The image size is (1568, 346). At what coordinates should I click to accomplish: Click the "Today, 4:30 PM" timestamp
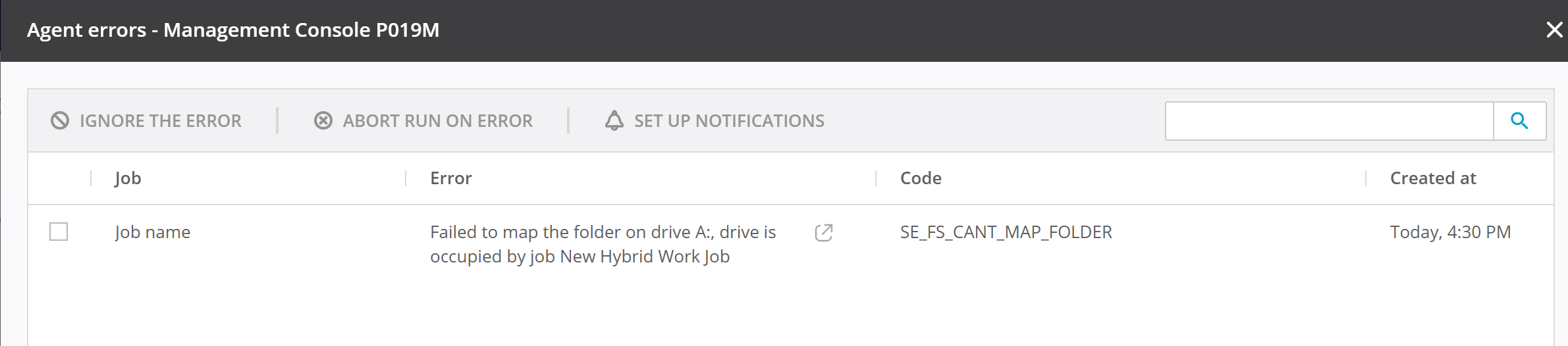(x=1450, y=232)
